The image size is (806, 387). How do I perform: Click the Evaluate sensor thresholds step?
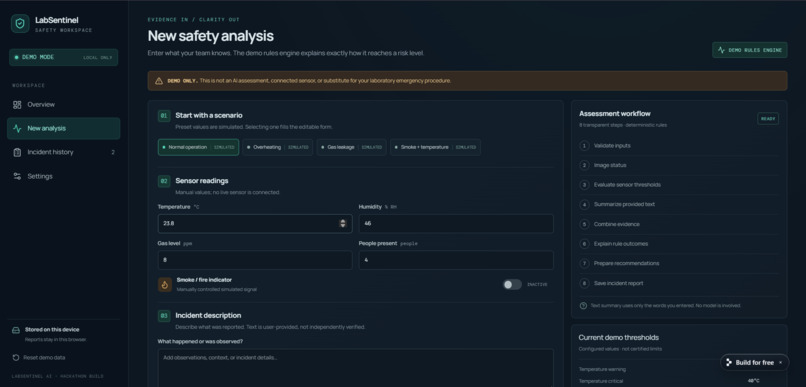pyautogui.click(x=679, y=185)
